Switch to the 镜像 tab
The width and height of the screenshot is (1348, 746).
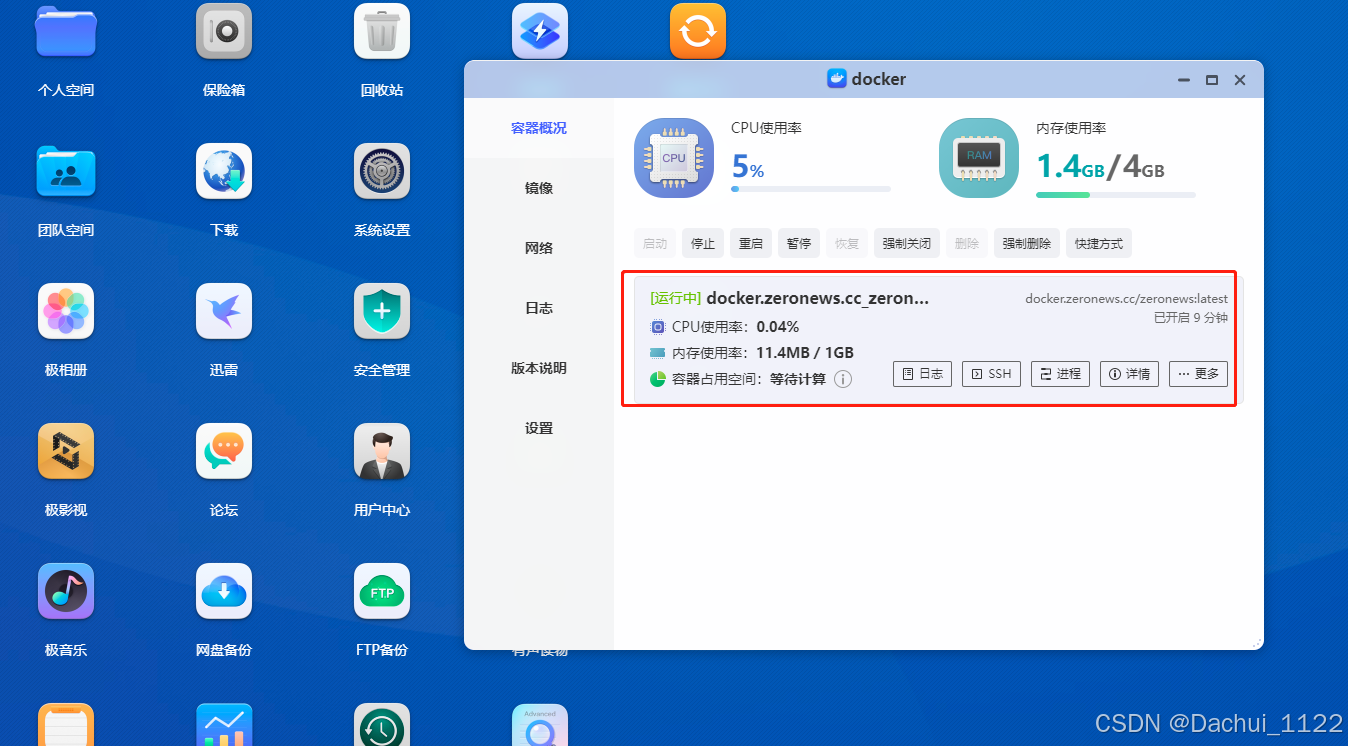coord(539,188)
